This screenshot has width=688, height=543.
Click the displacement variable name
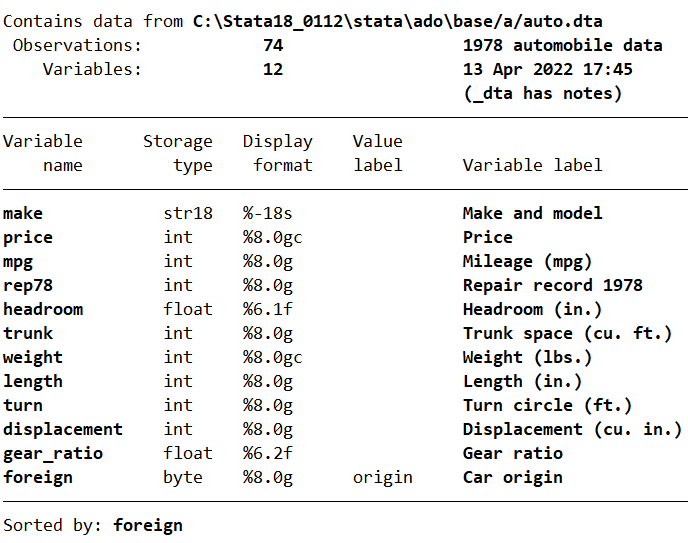63,429
